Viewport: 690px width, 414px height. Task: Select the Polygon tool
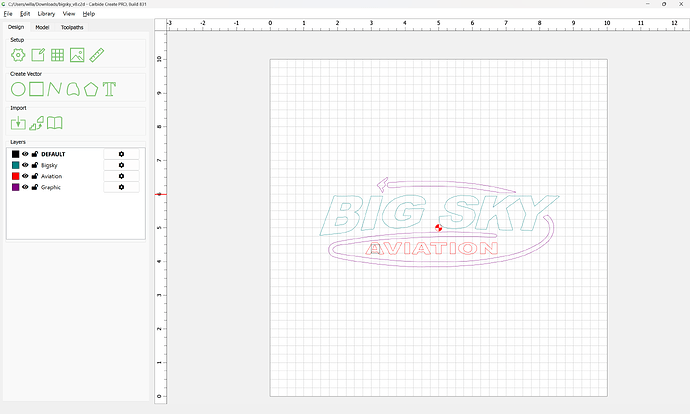(x=91, y=89)
